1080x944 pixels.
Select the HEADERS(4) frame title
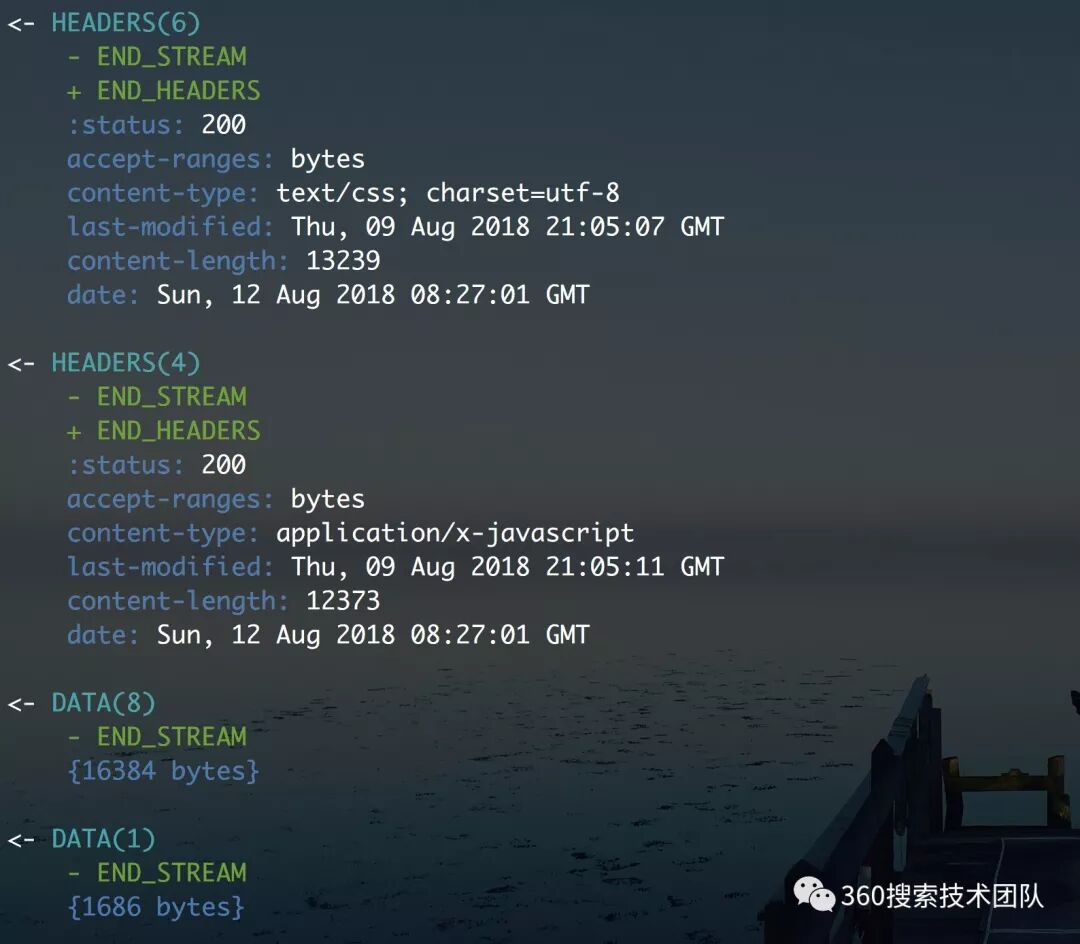pyautogui.click(x=126, y=363)
